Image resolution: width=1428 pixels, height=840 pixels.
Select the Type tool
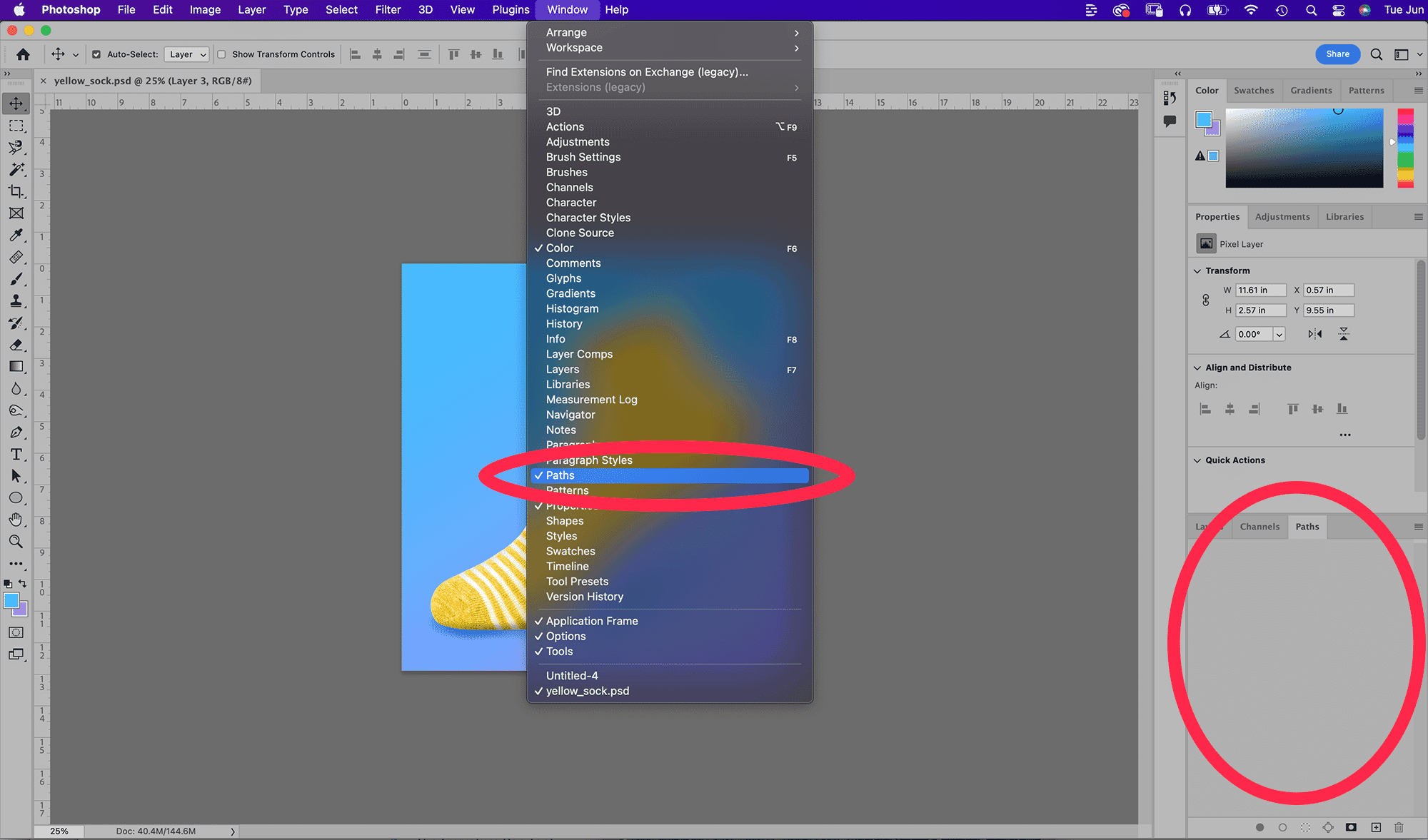[16, 455]
